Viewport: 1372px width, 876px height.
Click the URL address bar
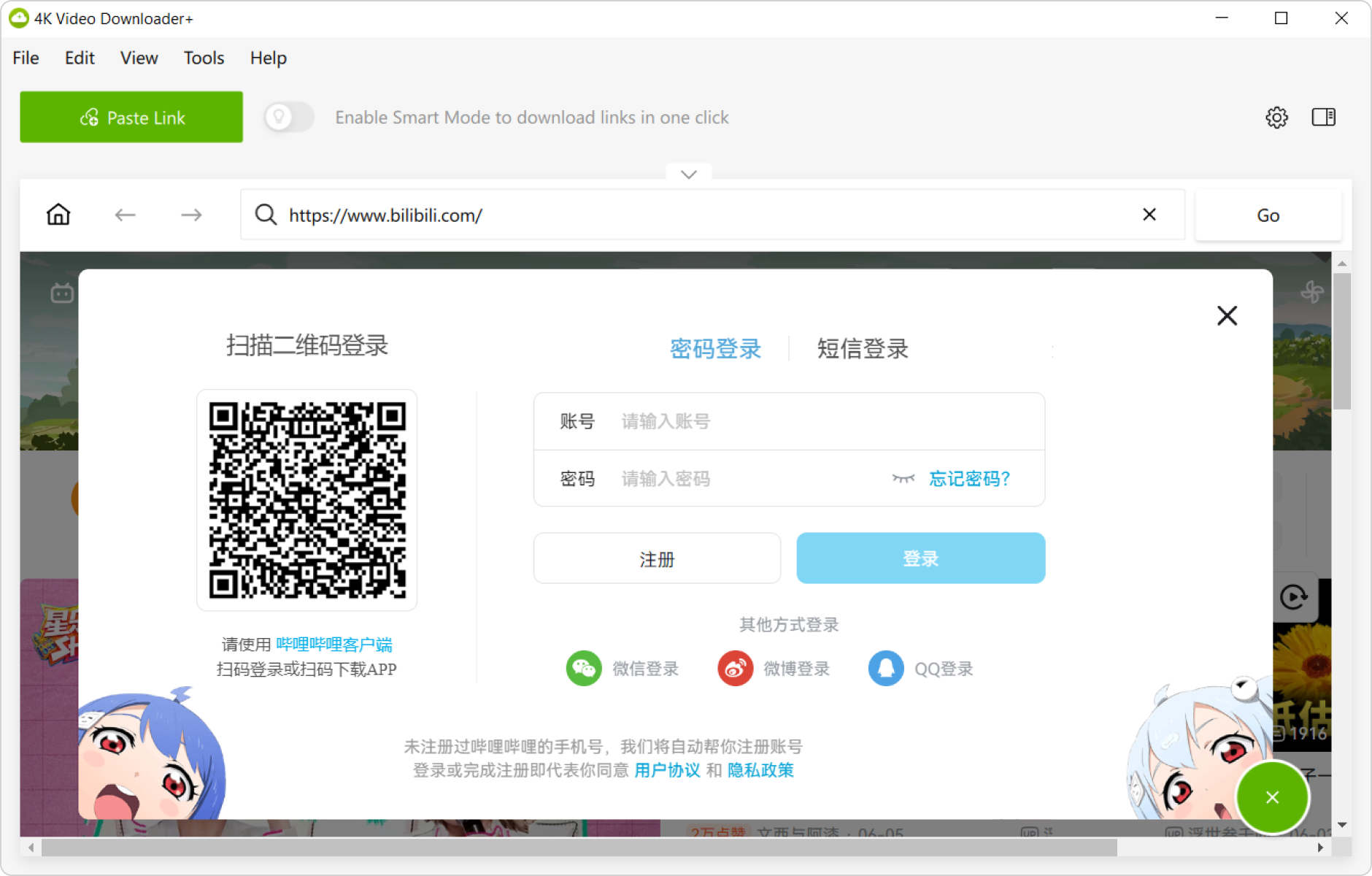pyautogui.click(x=712, y=215)
